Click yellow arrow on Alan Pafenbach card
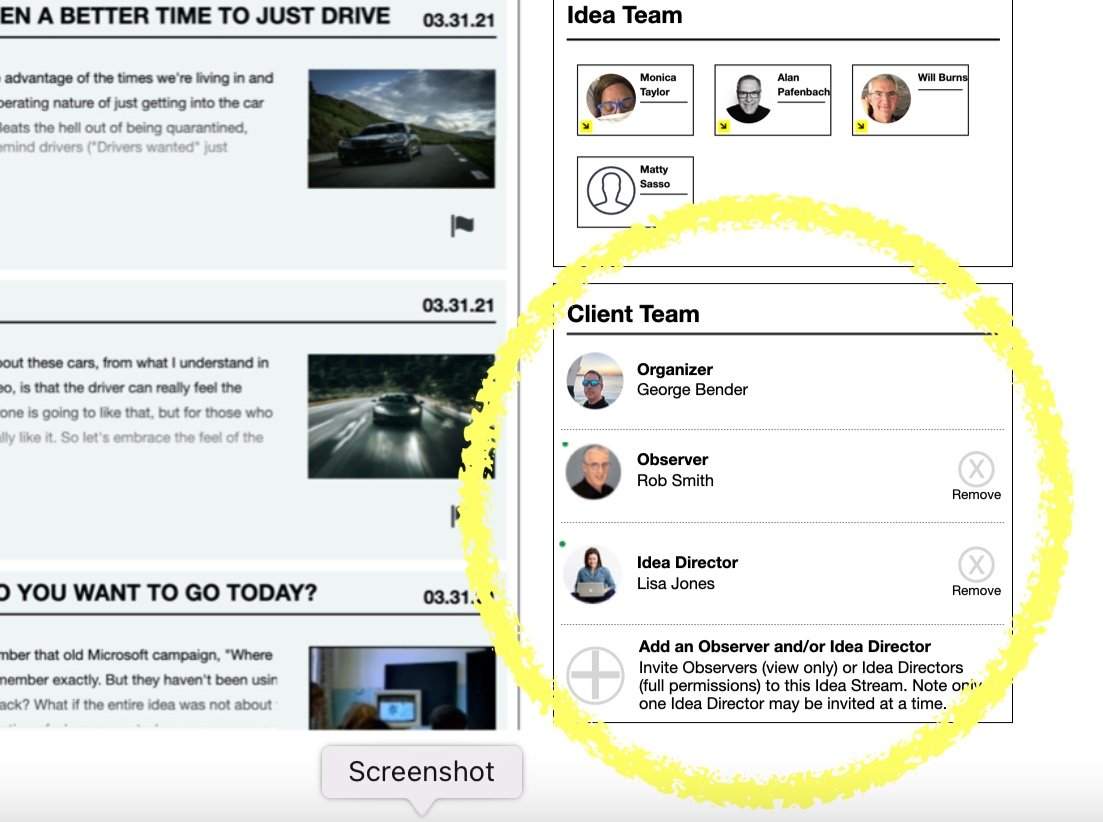 (x=723, y=126)
